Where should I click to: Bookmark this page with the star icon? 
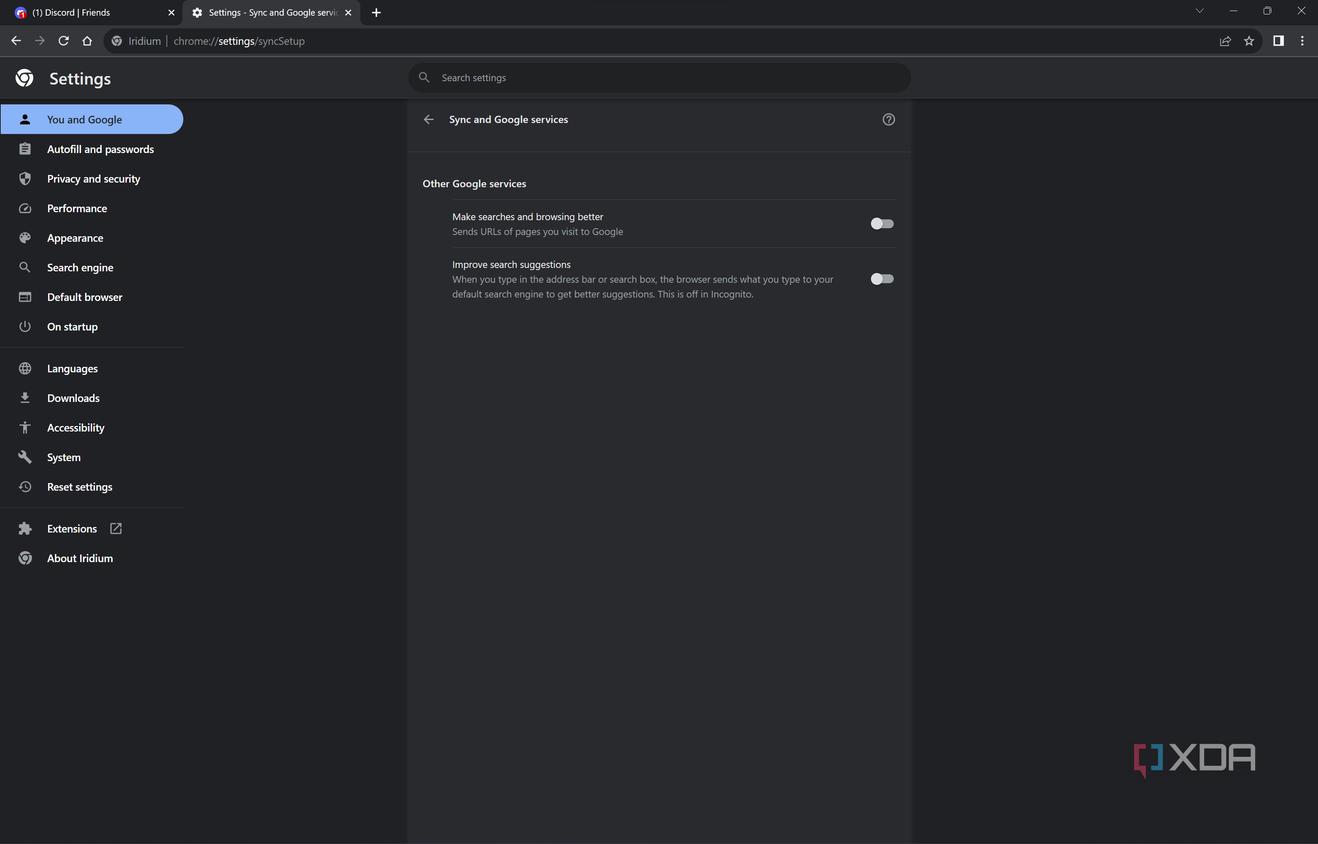(1249, 41)
